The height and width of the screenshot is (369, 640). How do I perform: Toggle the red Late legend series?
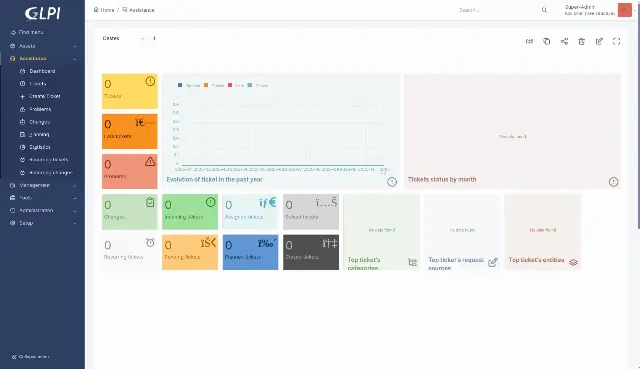click(236, 85)
